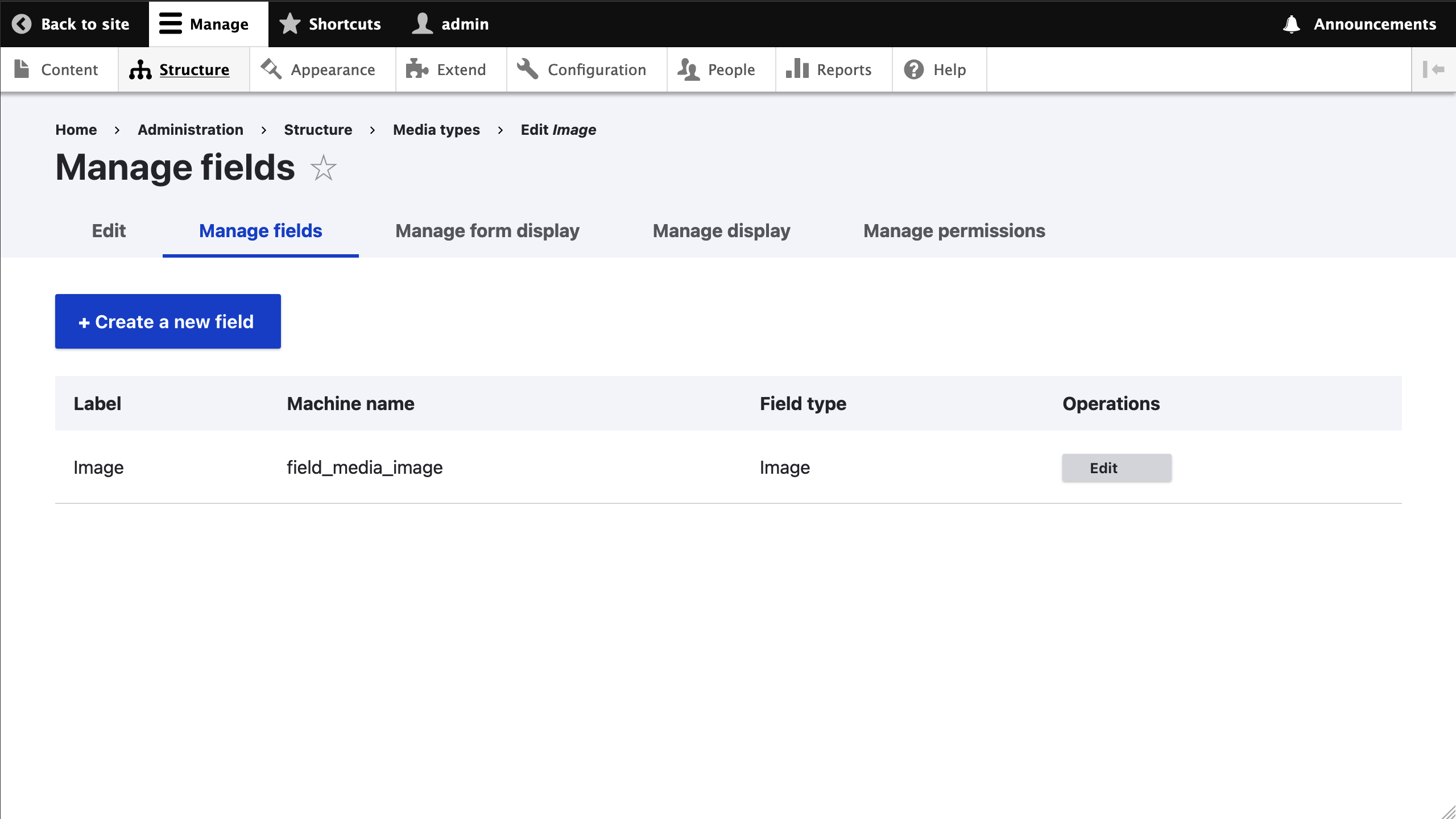This screenshot has height=819, width=1456.
Task: Switch to Manage form display tab
Action: click(487, 231)
